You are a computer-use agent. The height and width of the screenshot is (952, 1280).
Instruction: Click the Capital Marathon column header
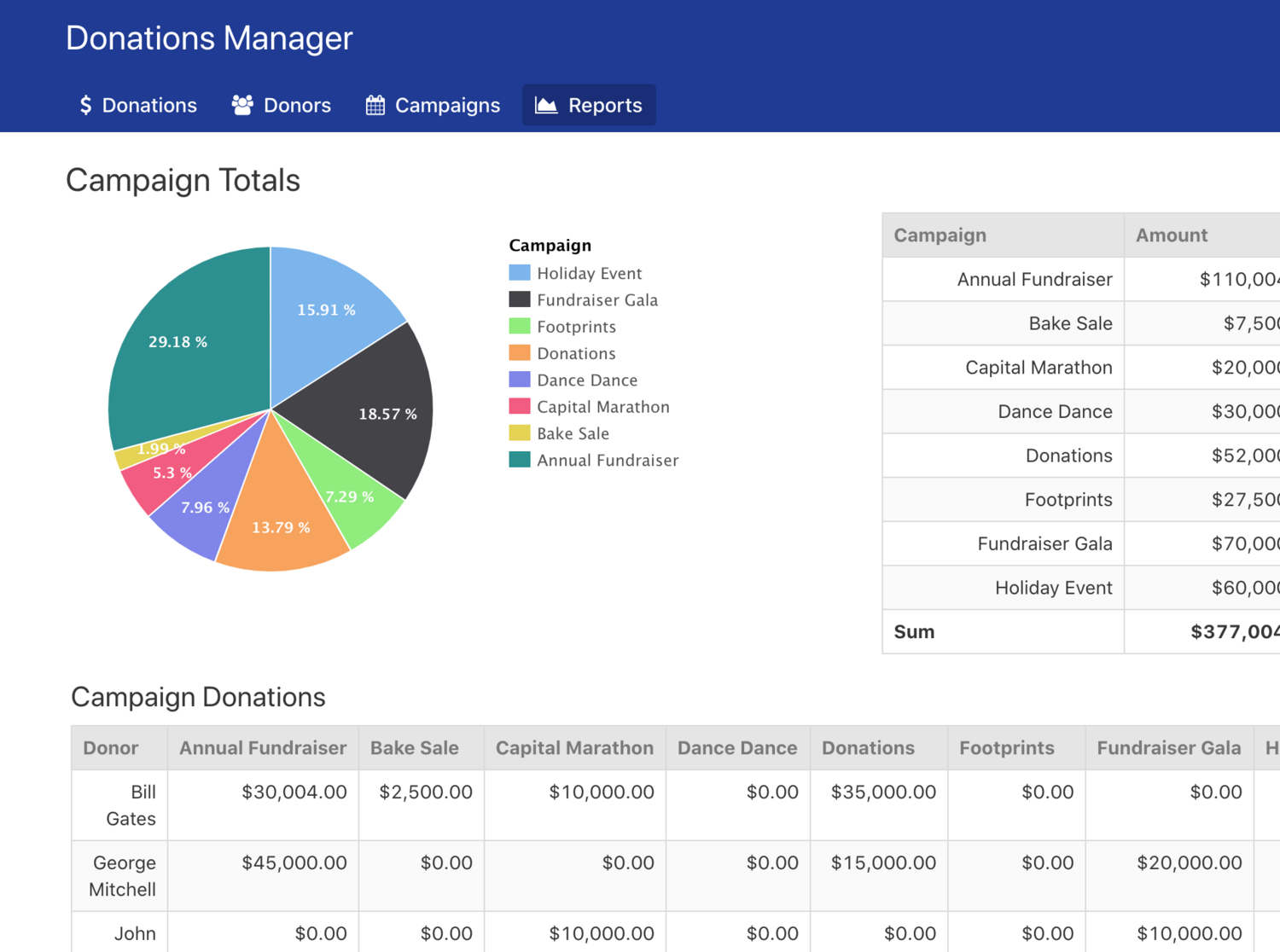574,748
